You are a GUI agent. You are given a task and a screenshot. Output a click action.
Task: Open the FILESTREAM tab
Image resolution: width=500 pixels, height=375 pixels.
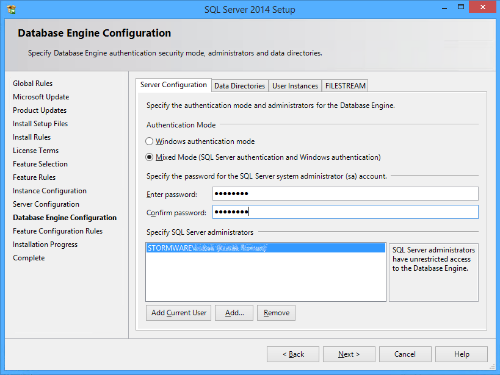[345, 86]
